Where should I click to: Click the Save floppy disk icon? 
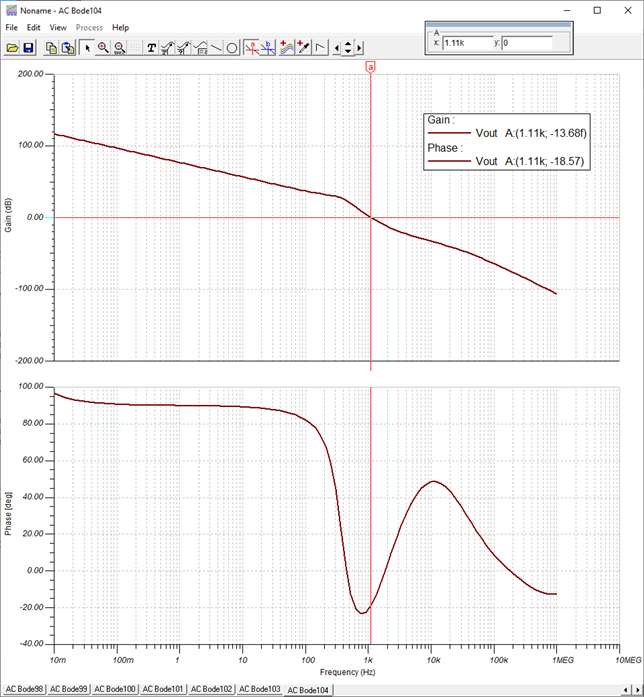(x=28, y=48)
